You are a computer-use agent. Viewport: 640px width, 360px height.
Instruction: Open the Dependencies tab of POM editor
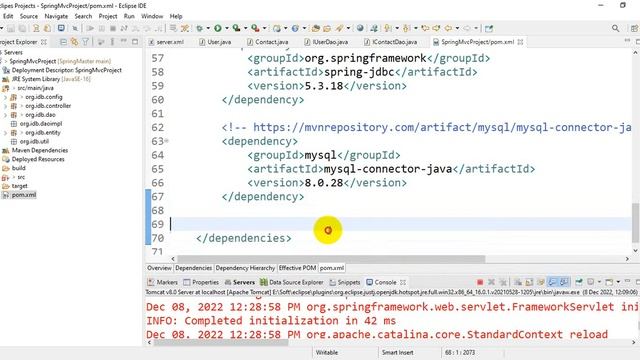[x=193, y=268]
